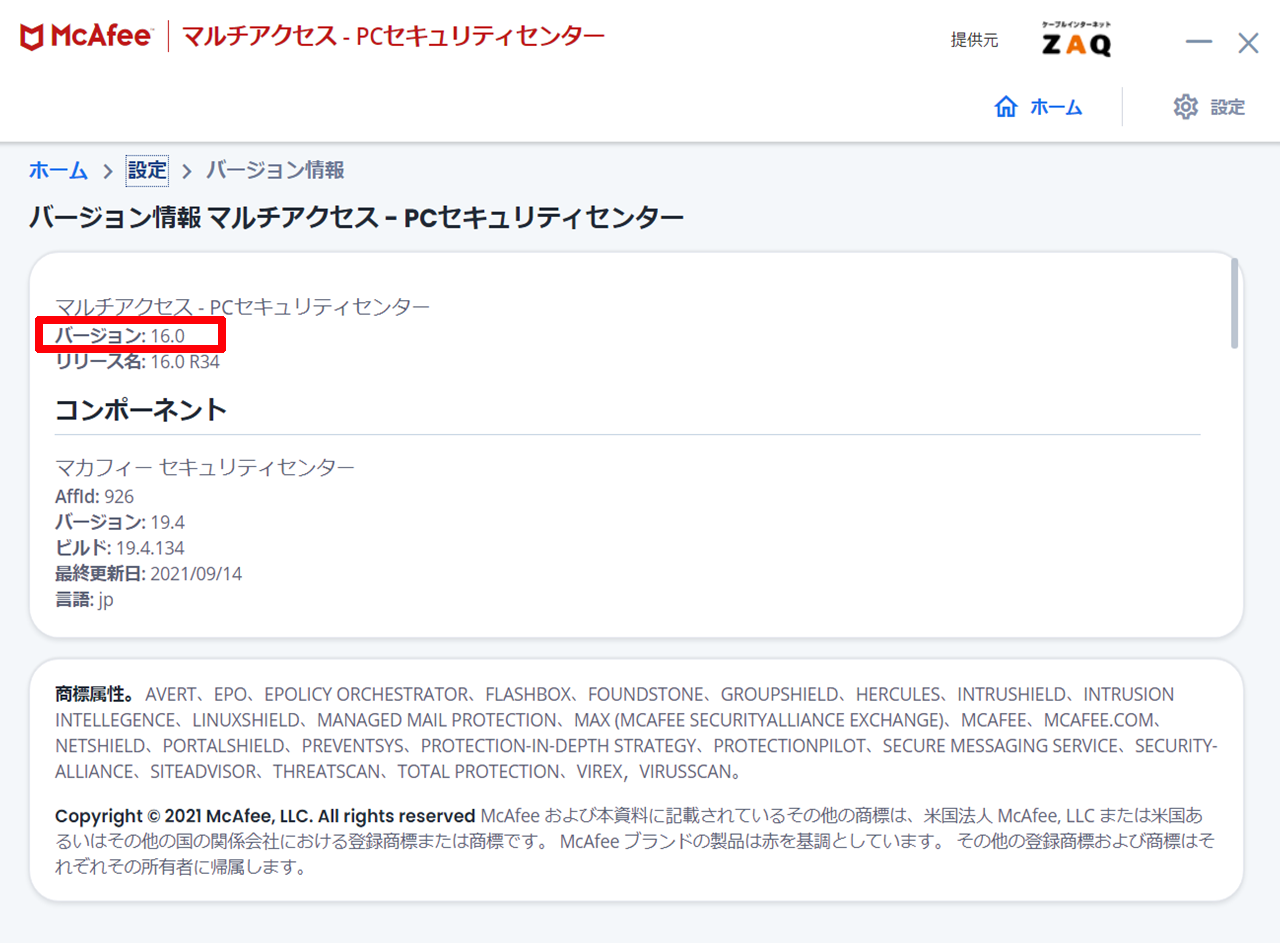Click the page title バージョン情報 マルチアクセス
Image resolution: width=1280 pixels, height=943 pixels.
(x=357, y=218)
